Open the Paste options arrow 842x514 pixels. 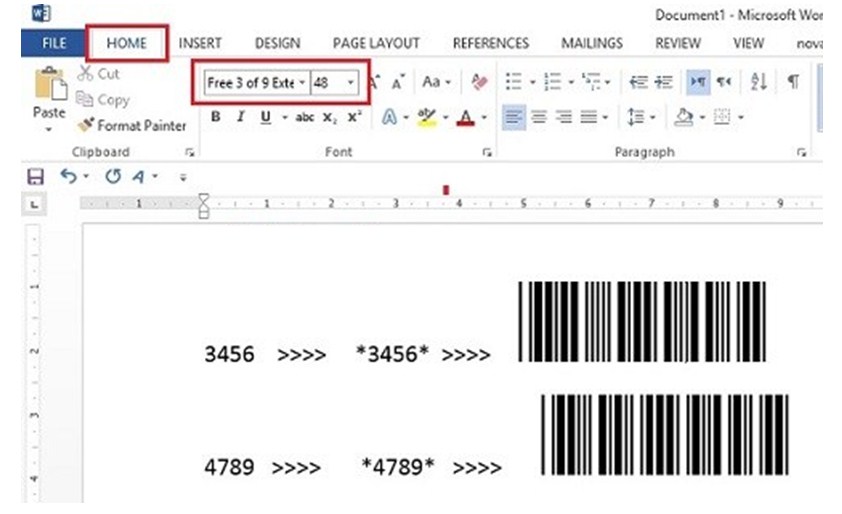49,129
